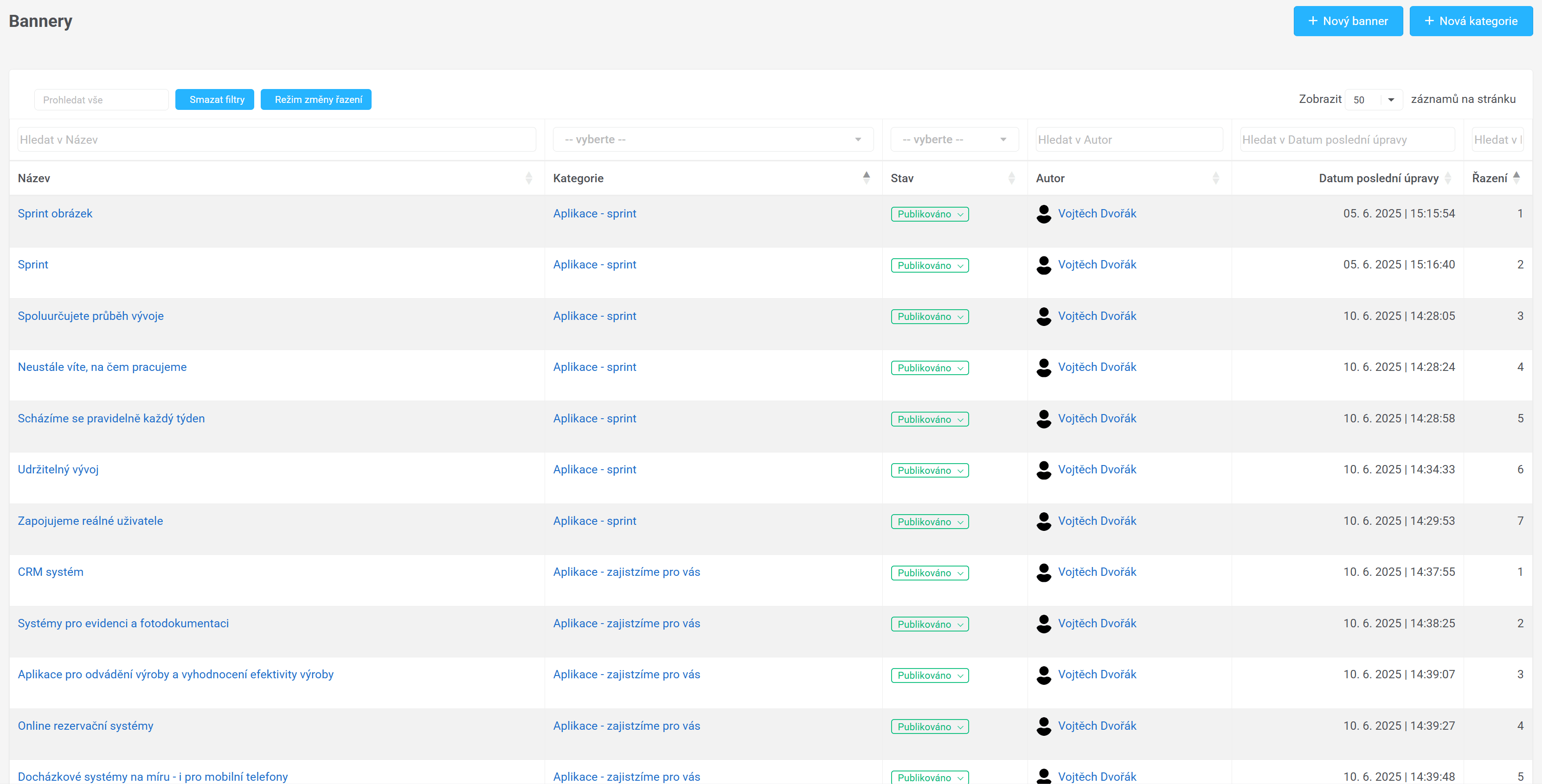Click the Hledat v Autor filter field

click(1128, 140)
